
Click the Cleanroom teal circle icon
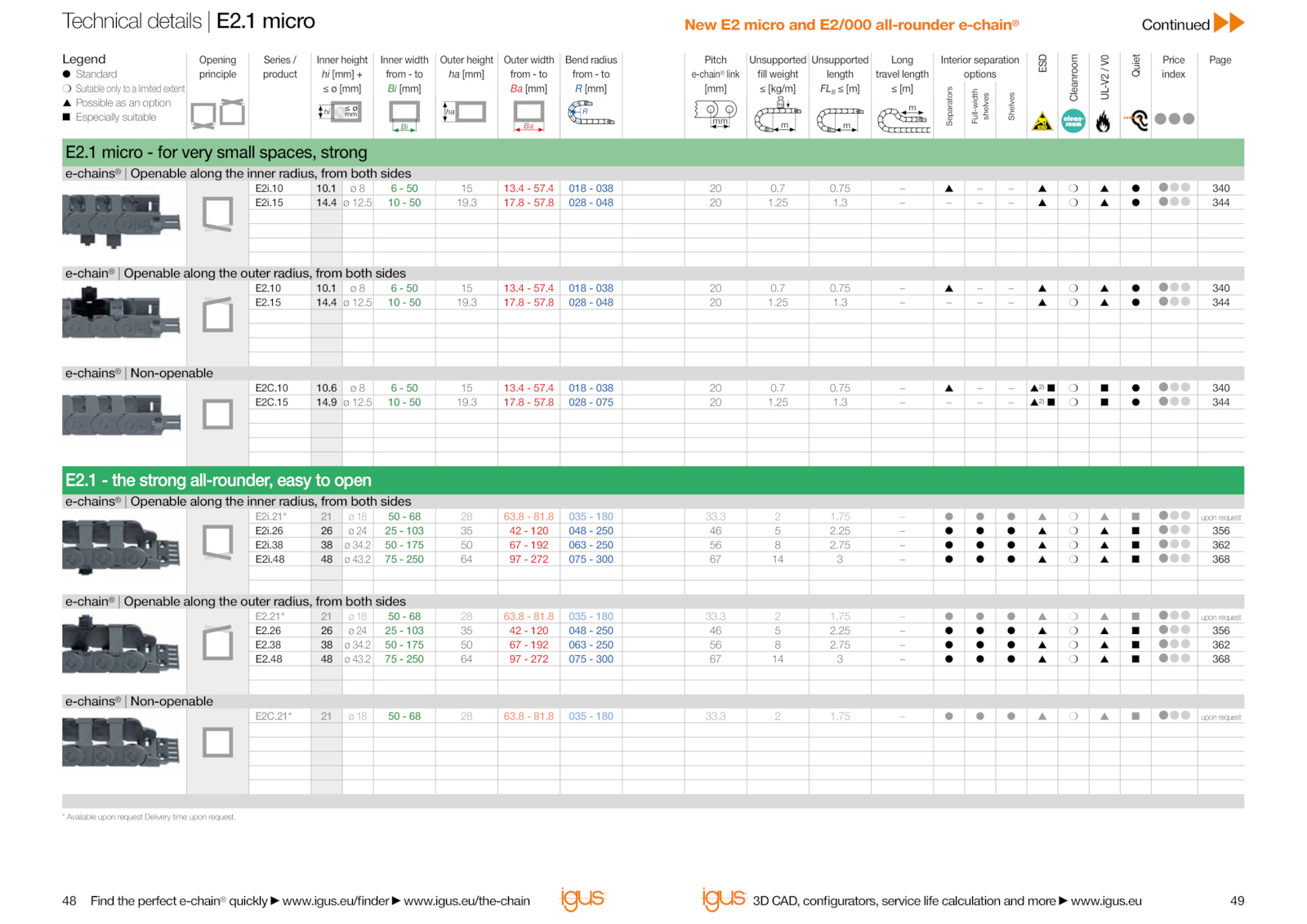click(x=1073, y=121)
